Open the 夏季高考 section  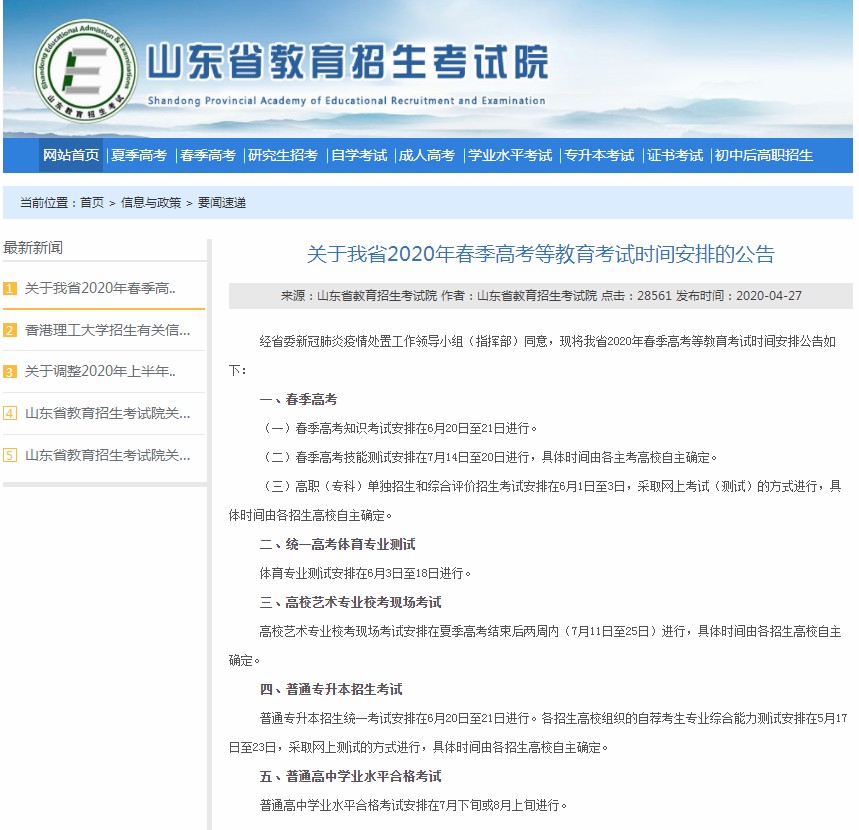pyautogui.click(x=138, y=156)
